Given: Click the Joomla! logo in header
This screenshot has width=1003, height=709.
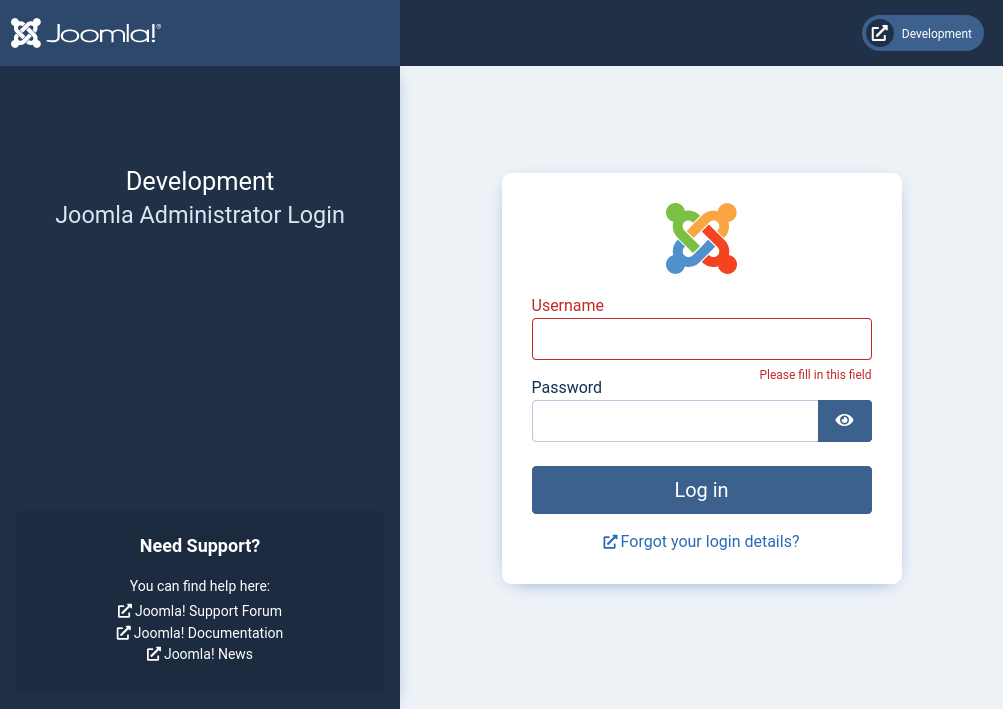Looking at the screenshot, I should (x=85, y=33).
